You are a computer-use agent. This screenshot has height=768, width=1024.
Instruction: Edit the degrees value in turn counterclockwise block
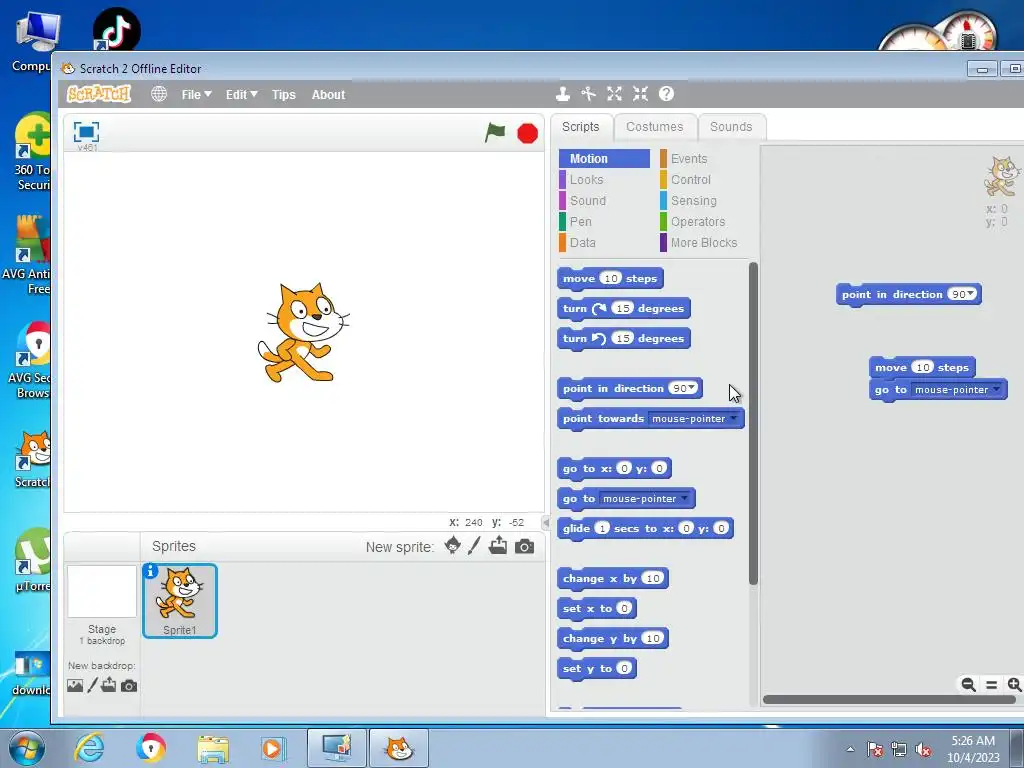pos(623,338)
